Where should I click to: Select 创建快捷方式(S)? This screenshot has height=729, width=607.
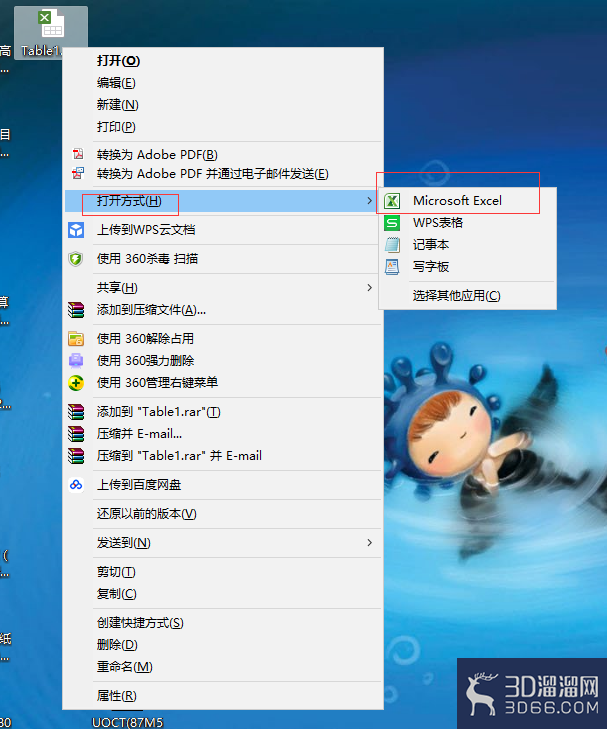(x=223, y=623)
